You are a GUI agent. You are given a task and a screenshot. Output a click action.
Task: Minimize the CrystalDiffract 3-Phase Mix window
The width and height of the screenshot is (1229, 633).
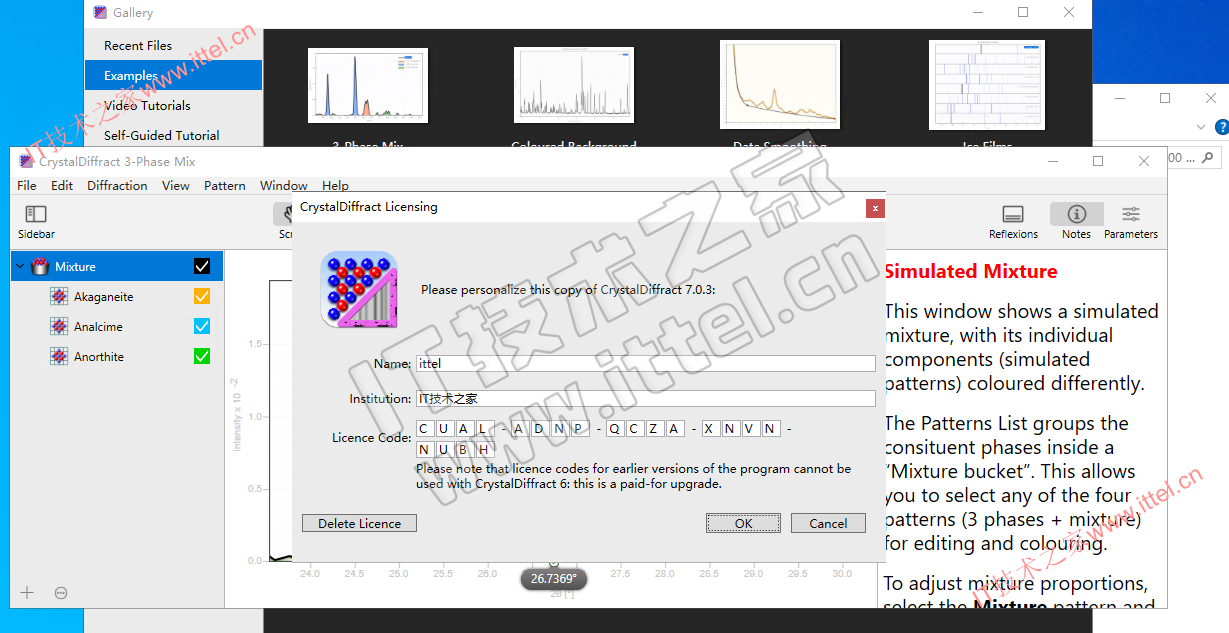1052,161
